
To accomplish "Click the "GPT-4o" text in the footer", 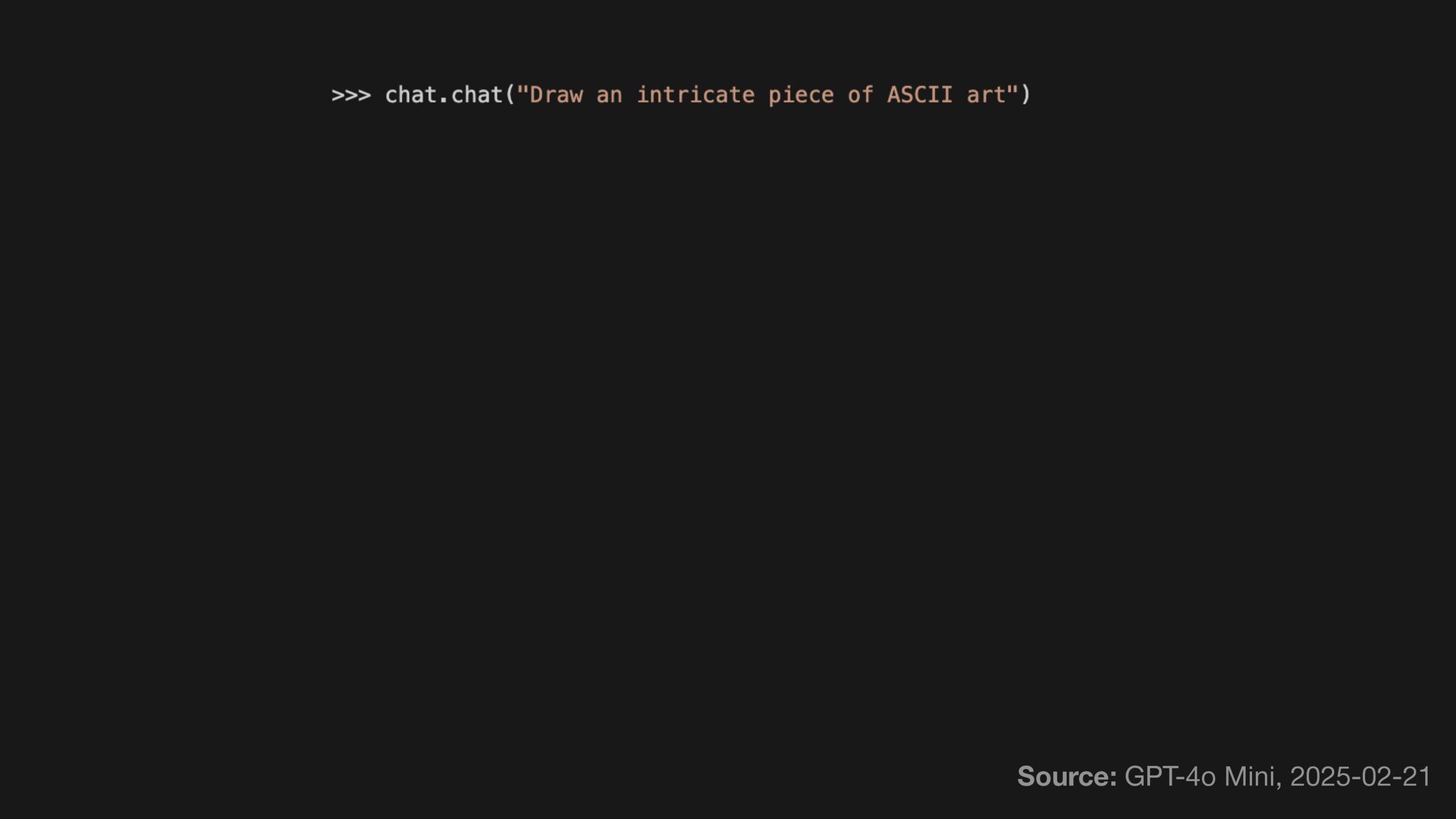I will [x=1169, y=777].
